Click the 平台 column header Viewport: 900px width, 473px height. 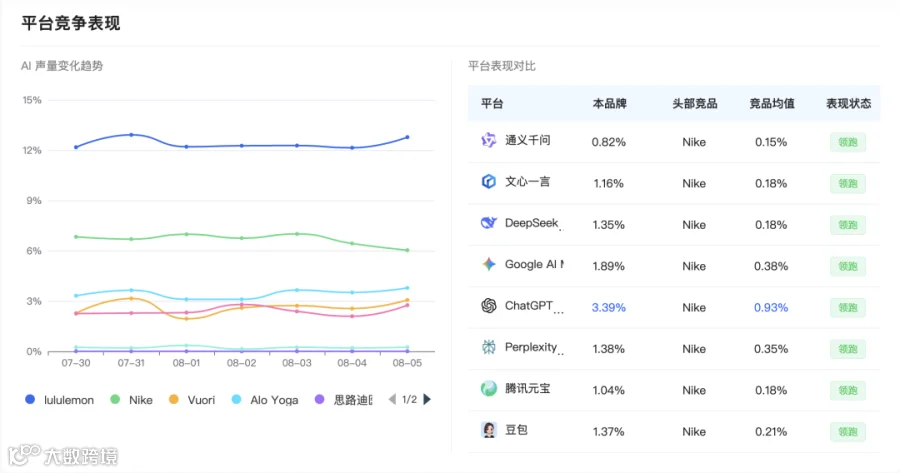pyautogui.click(x=492, y=103)
